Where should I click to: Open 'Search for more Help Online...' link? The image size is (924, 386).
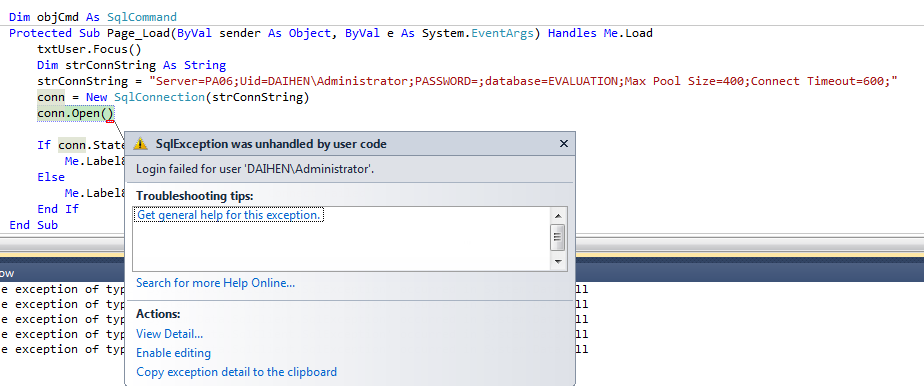pos(216,283)
